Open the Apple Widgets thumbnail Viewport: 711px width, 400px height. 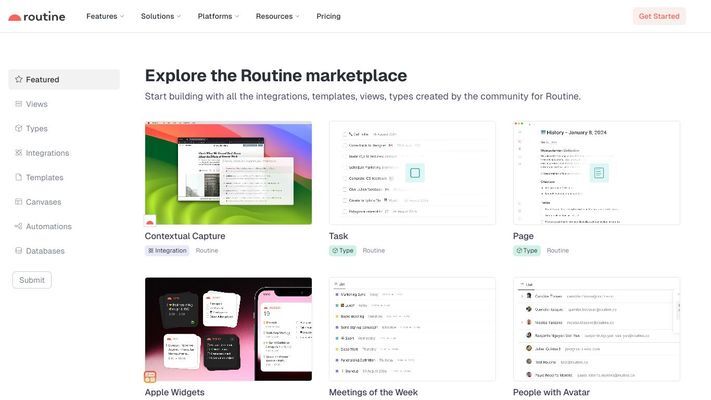[228, 329]
